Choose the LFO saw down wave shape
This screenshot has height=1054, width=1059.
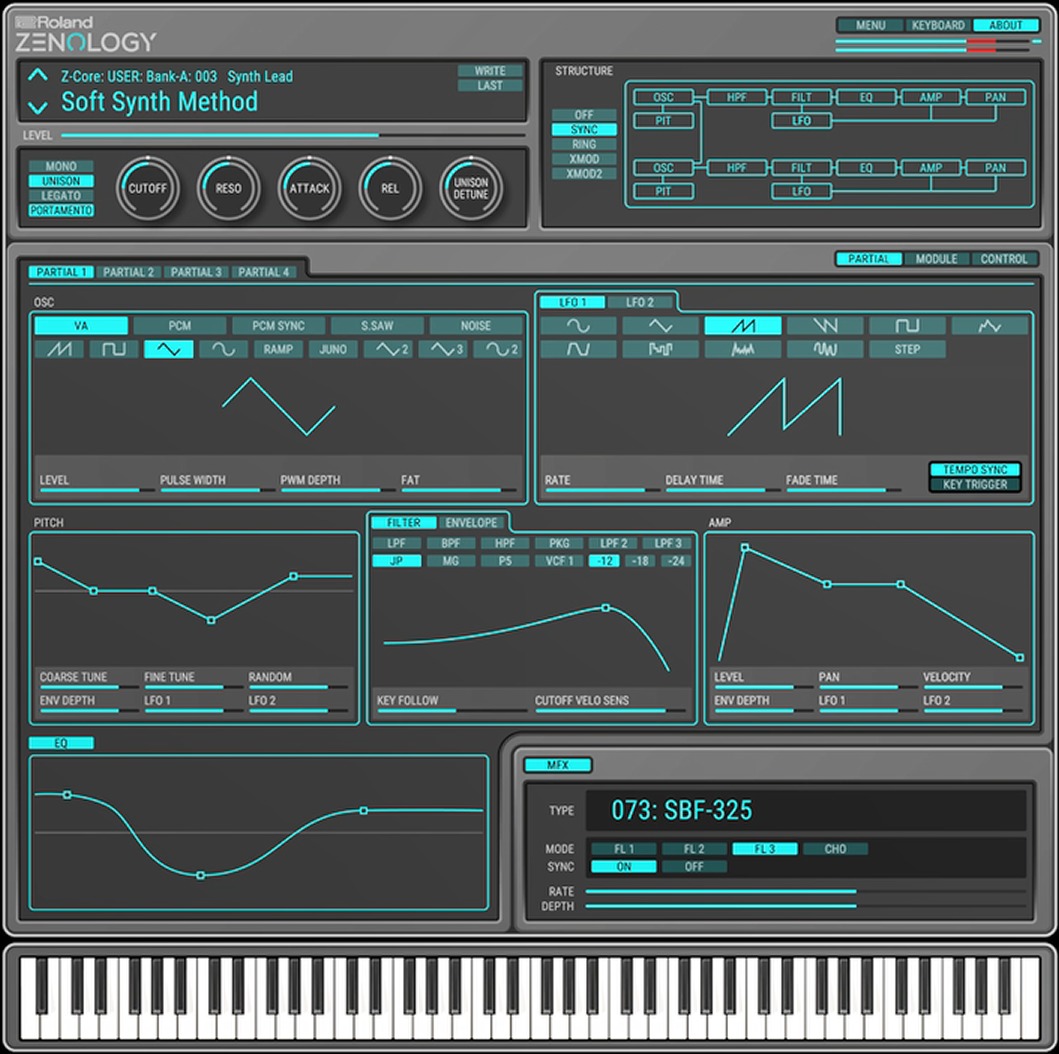[x=825, y=326]
